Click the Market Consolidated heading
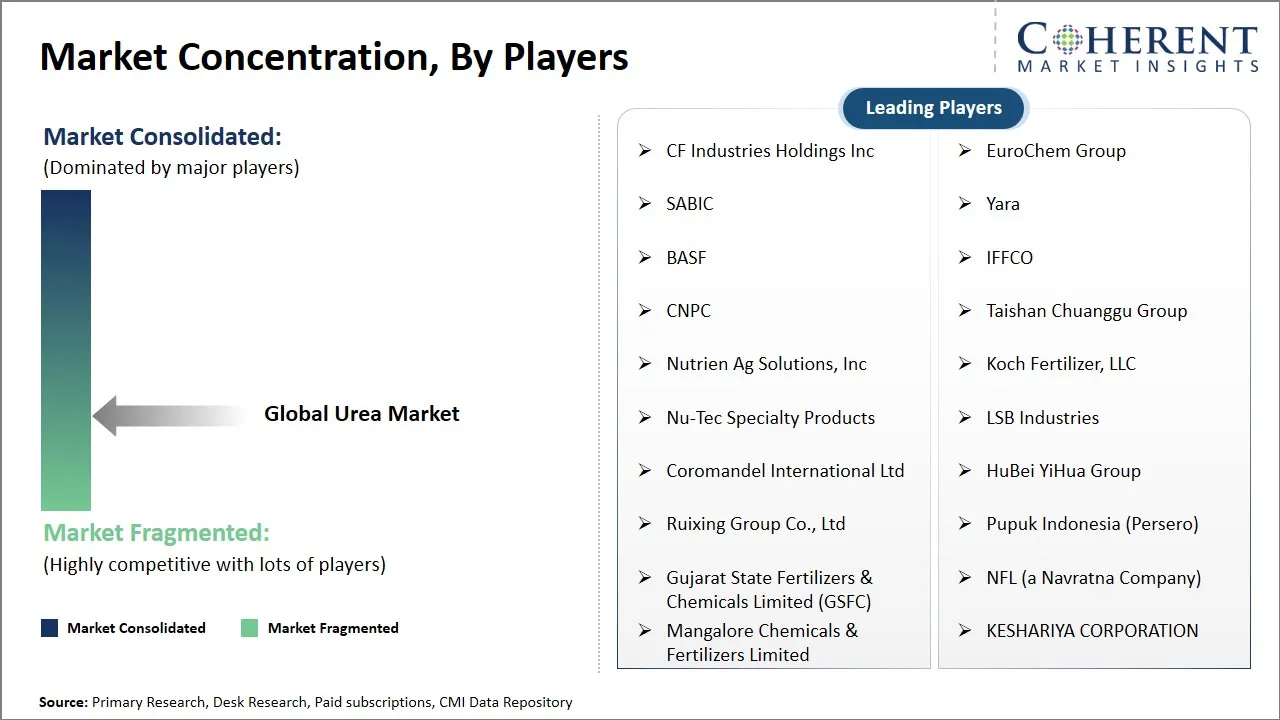The image size is (1280, 720). click(x=163, y=137)
